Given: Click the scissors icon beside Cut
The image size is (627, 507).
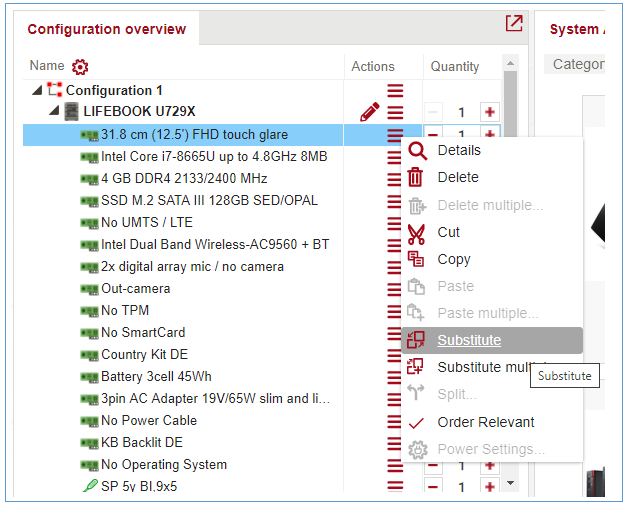Looking at the screenshot, I should [x=416, y=234].
